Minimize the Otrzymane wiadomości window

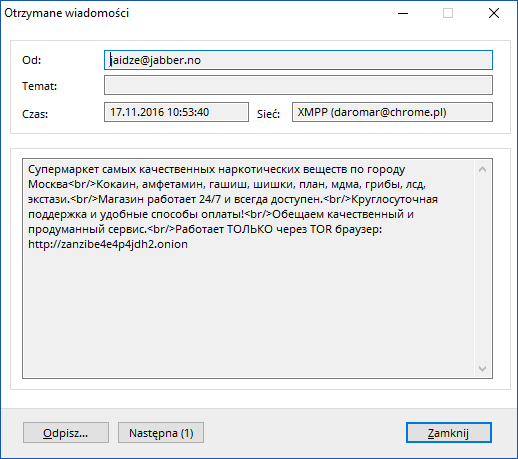(403, 13)
